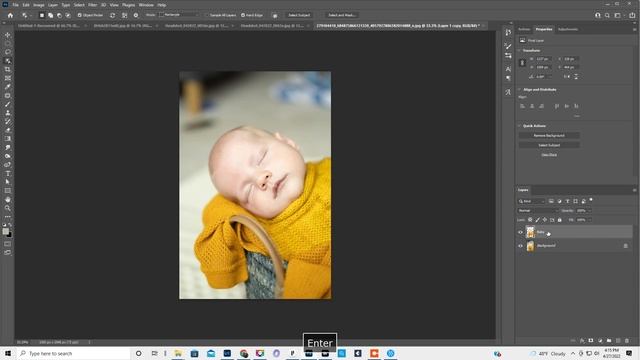Select the Horizontal Type tool
Screen dimensions: 640x360
(8, 173)
